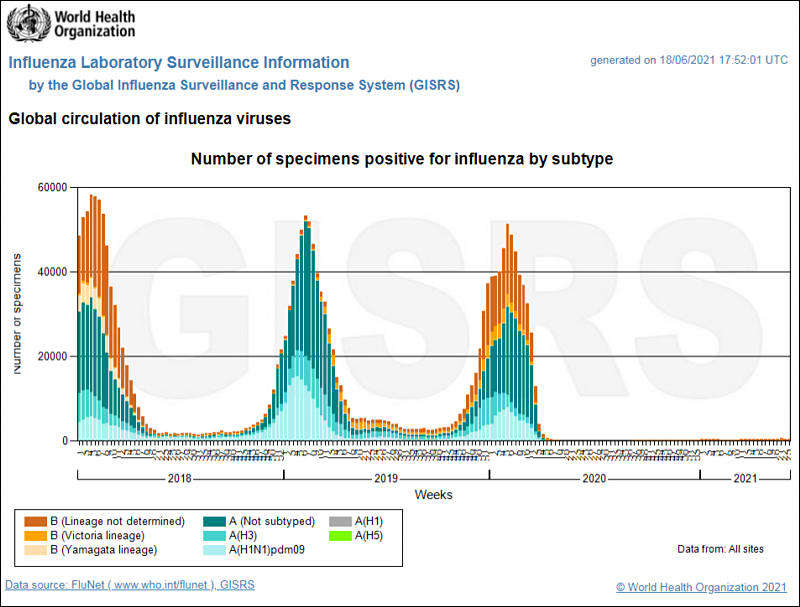Click the A(H3) legend swatch

tap(214, 536)
